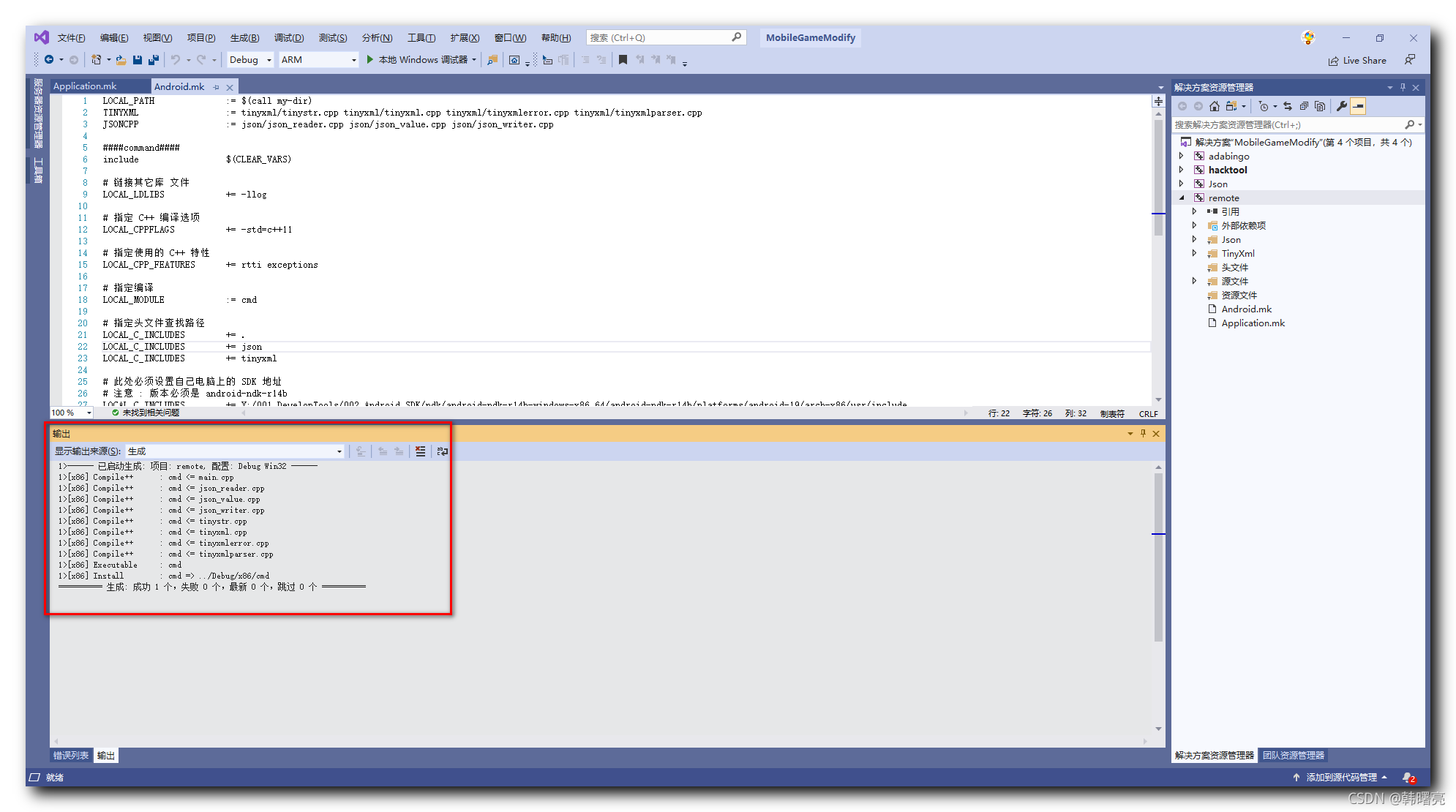The image size is (1456, 812).
Task: Open the 文件(F) menu
Action: (x=71, y=38)
